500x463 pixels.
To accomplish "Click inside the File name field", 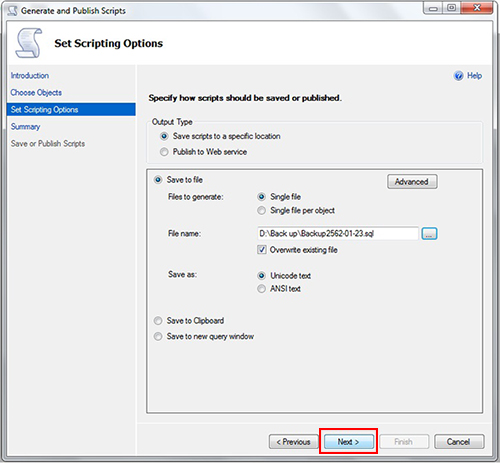I will (x=338, y=234).
